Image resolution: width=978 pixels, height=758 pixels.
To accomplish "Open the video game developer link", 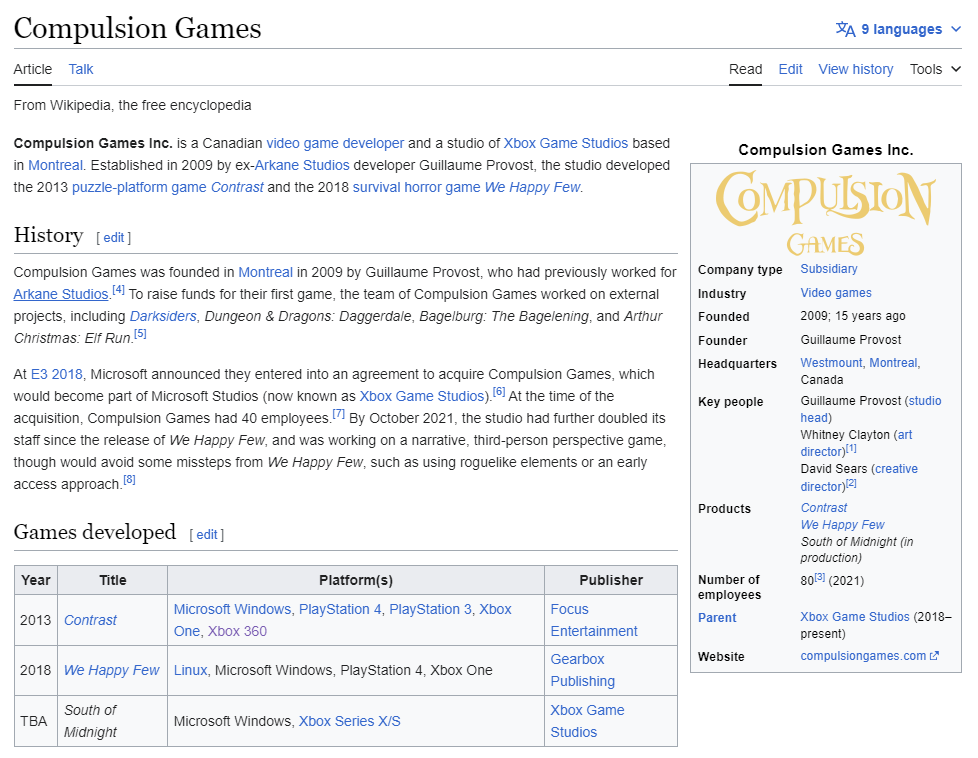I will tap(335, 143).
